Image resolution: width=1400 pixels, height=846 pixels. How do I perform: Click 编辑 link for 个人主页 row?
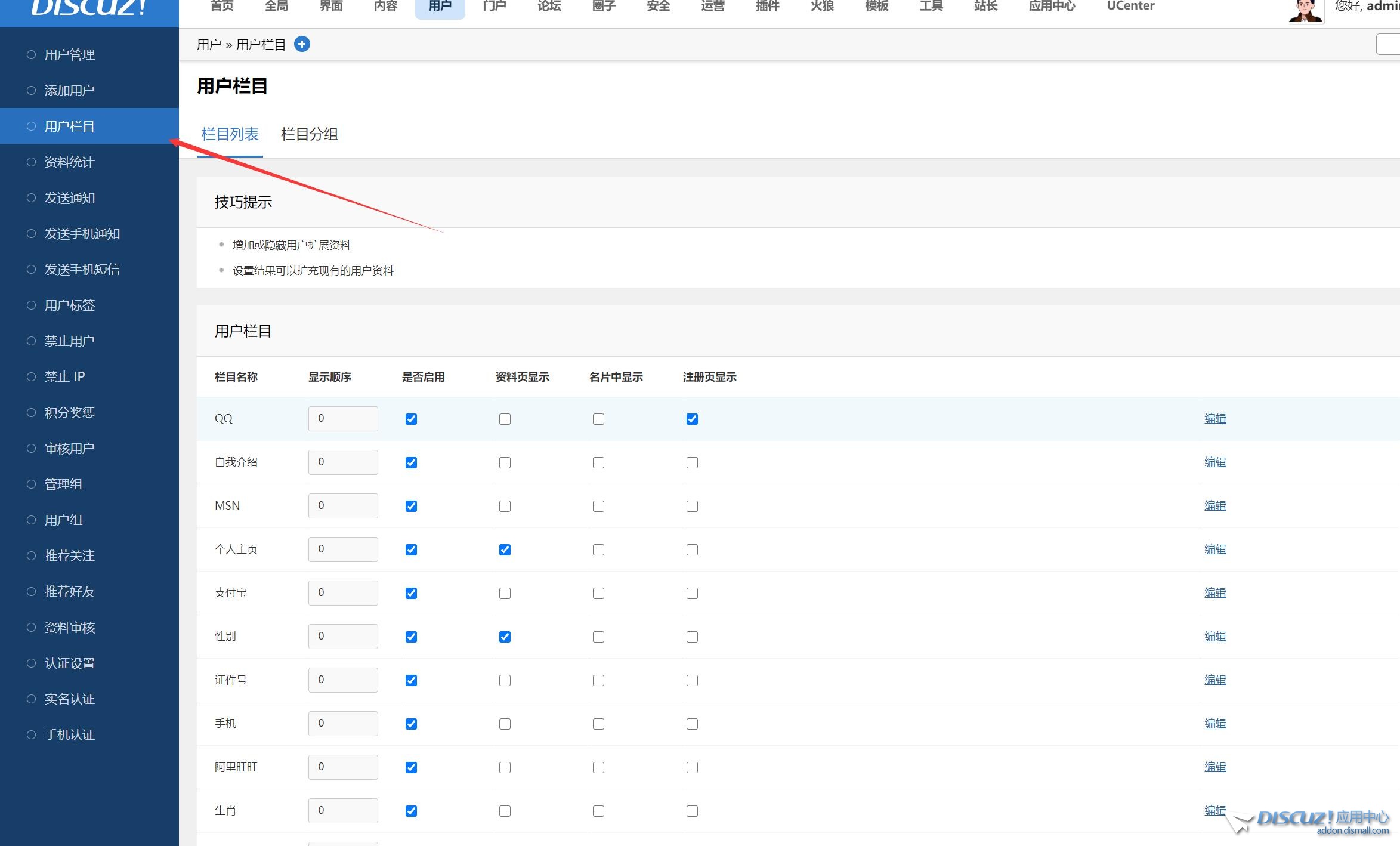point(1214,549)
